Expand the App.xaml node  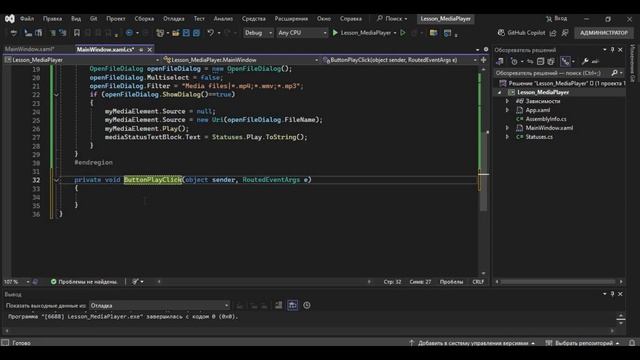pos(507,110)
